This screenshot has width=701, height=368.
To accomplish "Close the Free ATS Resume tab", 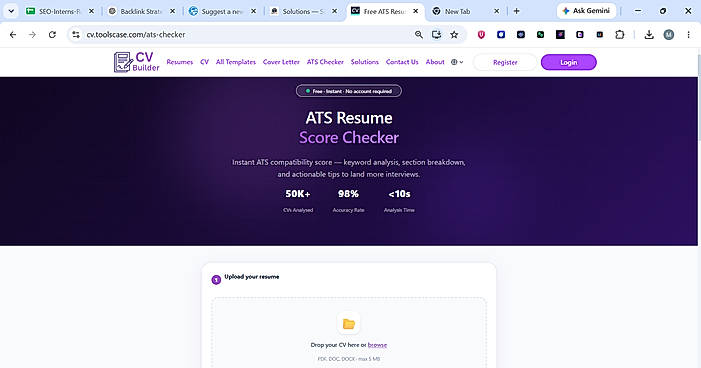I will tap(415, 11).
